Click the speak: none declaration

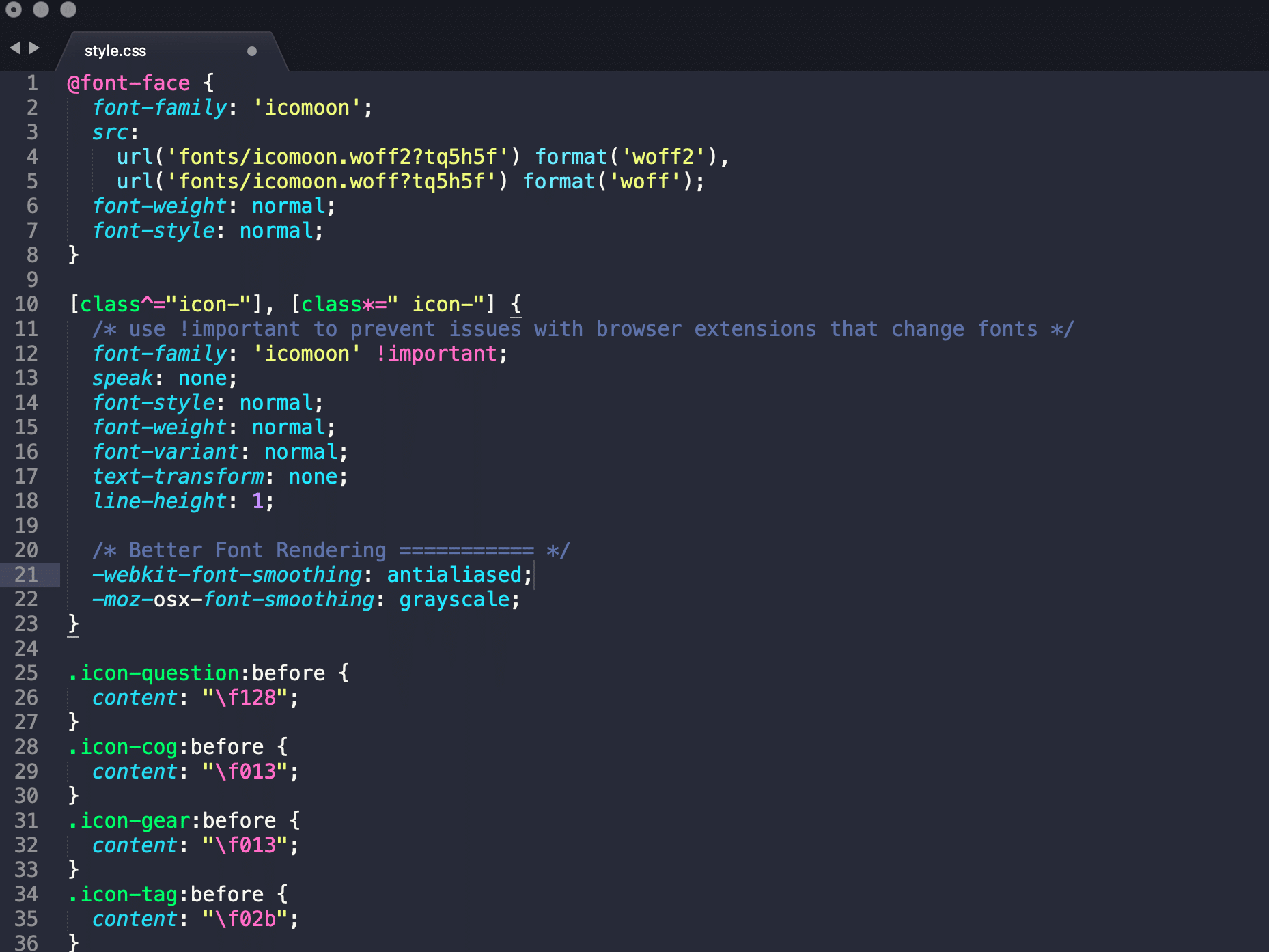tap(164, 378)
